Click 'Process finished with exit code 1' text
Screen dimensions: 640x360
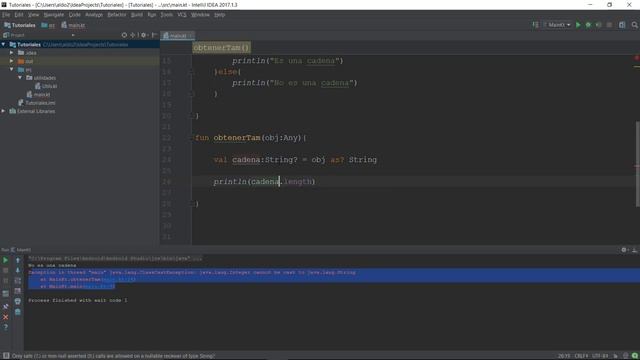(78, 300)
